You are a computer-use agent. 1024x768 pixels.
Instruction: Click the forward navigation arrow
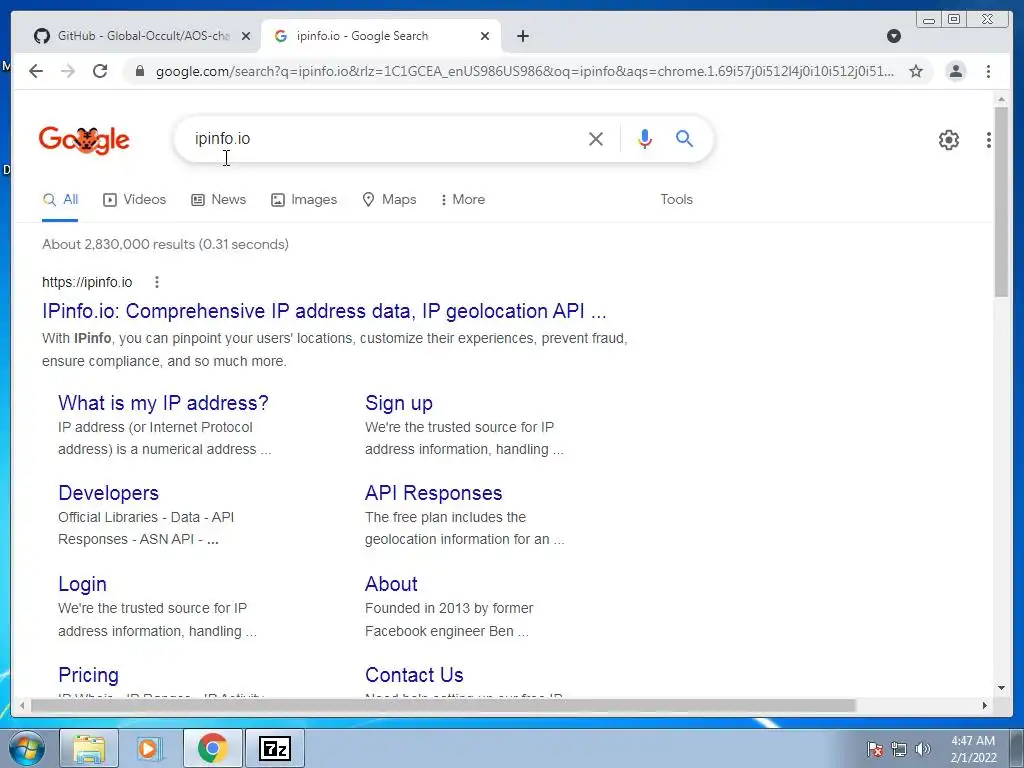click(68, 71)
